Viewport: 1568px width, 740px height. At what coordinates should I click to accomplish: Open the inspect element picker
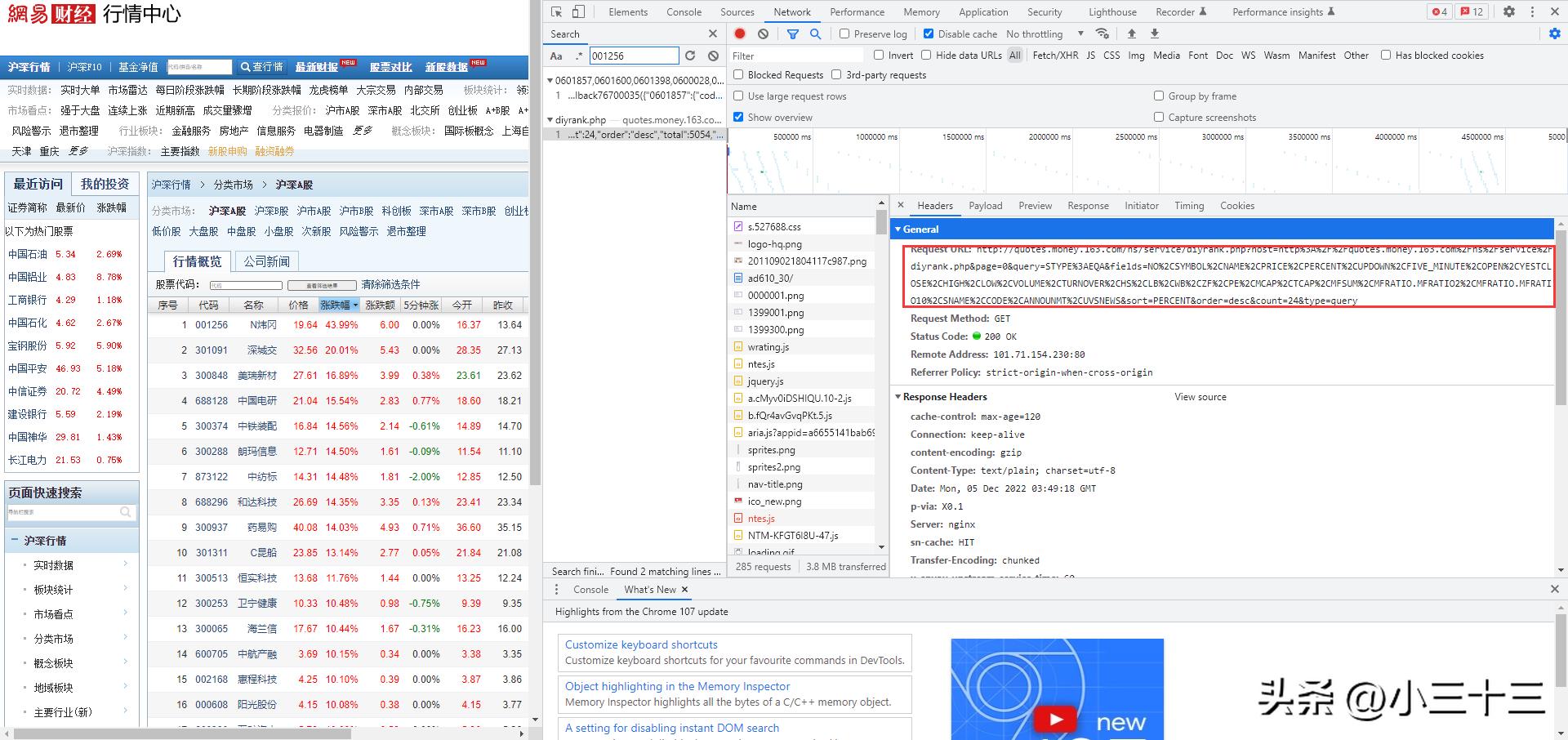tap(557, 11)
